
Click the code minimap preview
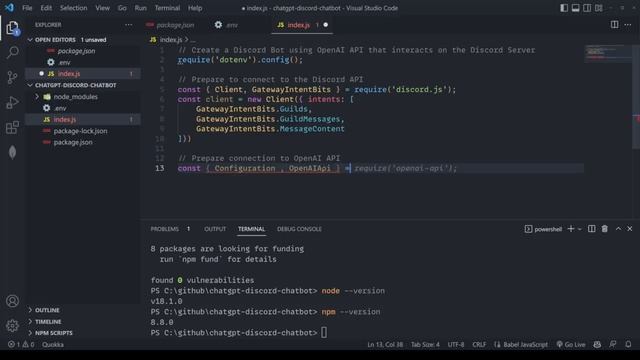(x=608, y=53)
